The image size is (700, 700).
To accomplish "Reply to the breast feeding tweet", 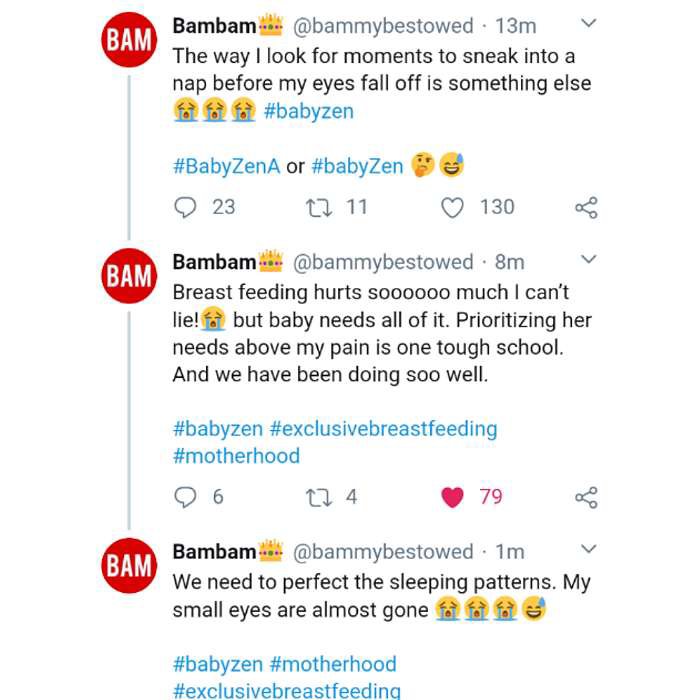I will [186, 497].
